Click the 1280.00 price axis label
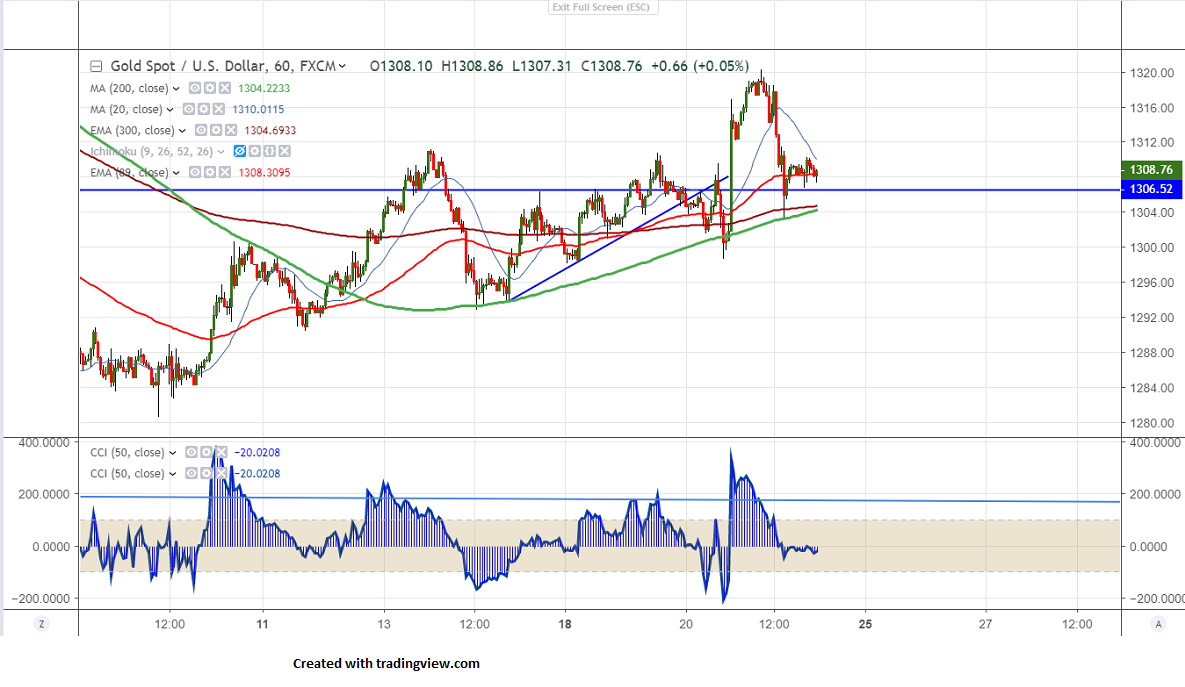1185x687 pixels. pyautogui.click(x=1152, y=422)
